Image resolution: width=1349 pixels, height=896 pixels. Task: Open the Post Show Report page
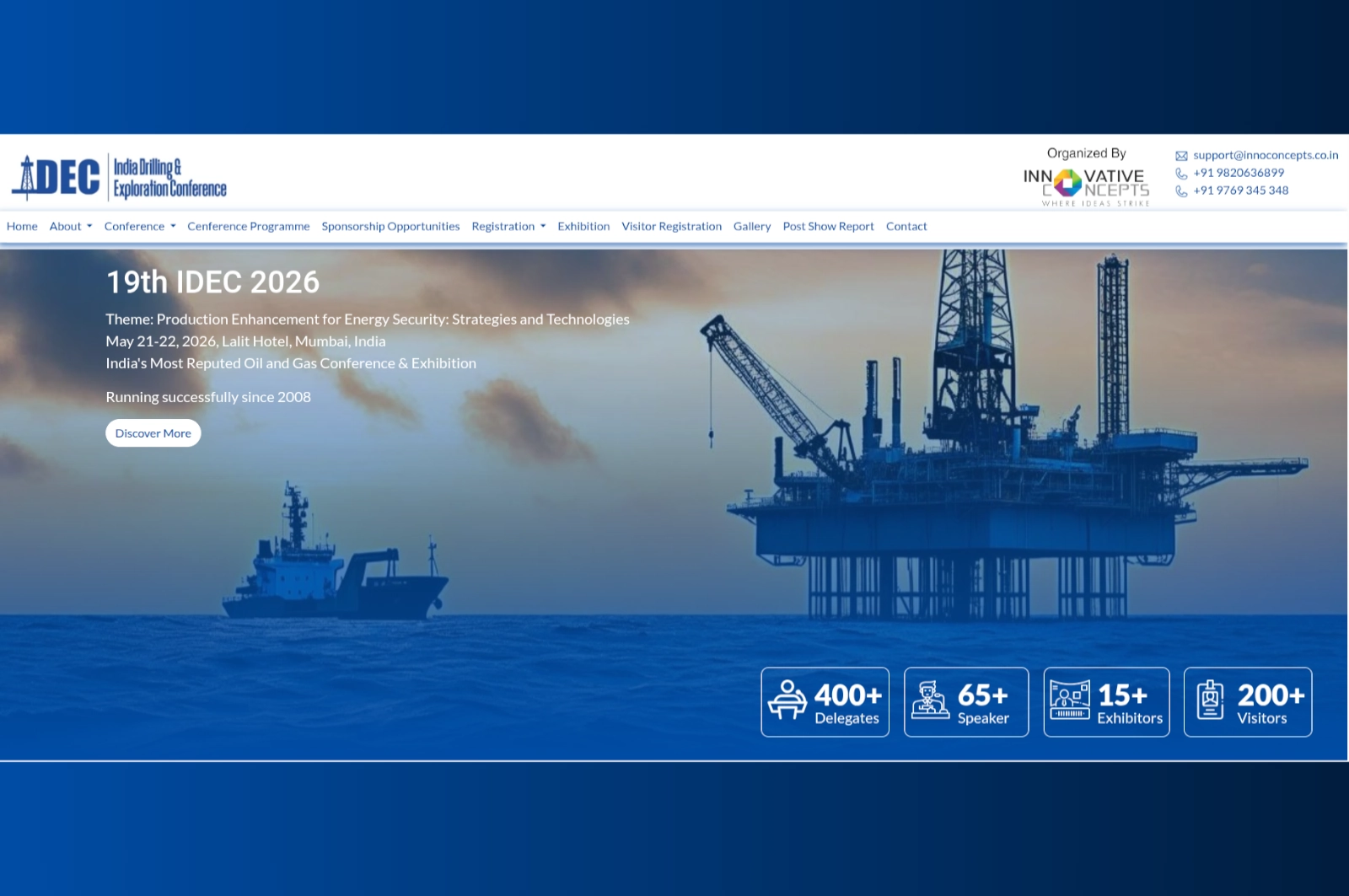pos(828,227)
